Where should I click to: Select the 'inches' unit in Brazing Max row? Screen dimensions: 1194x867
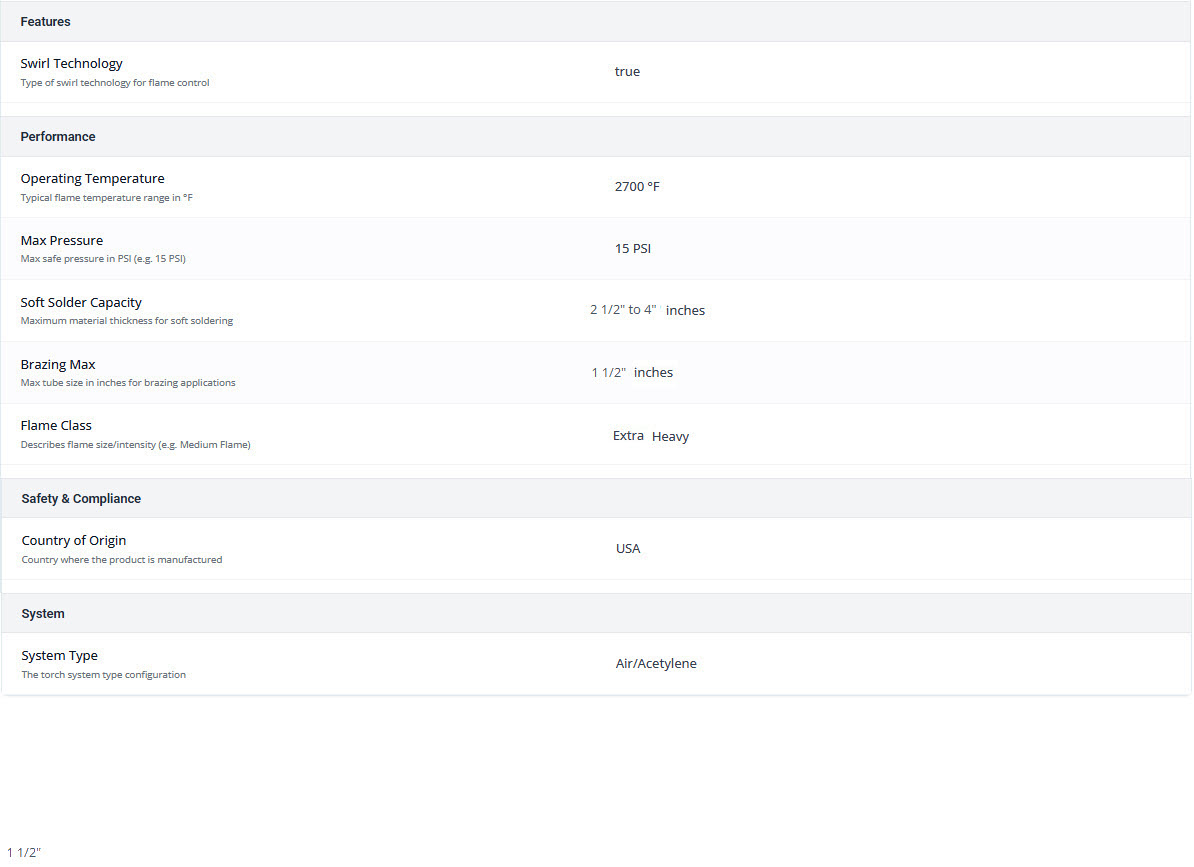653,372
